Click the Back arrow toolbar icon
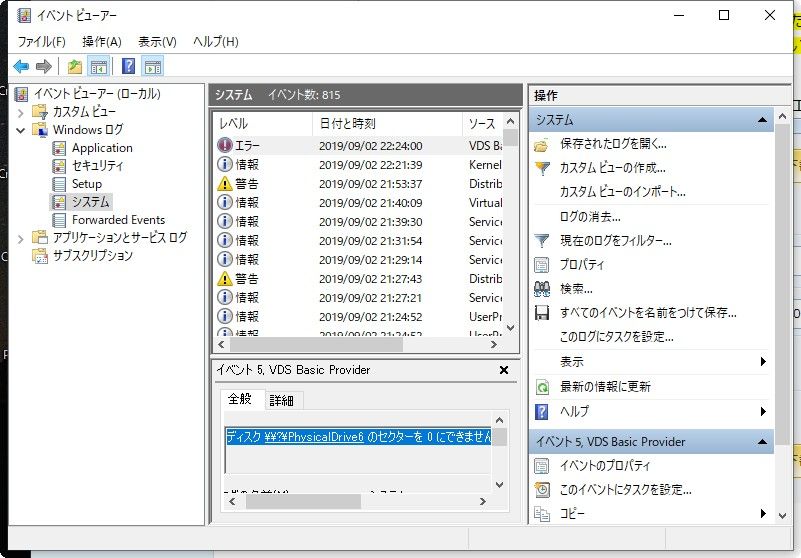The width and height of the screenshot is (801, 558). (21, 66)
